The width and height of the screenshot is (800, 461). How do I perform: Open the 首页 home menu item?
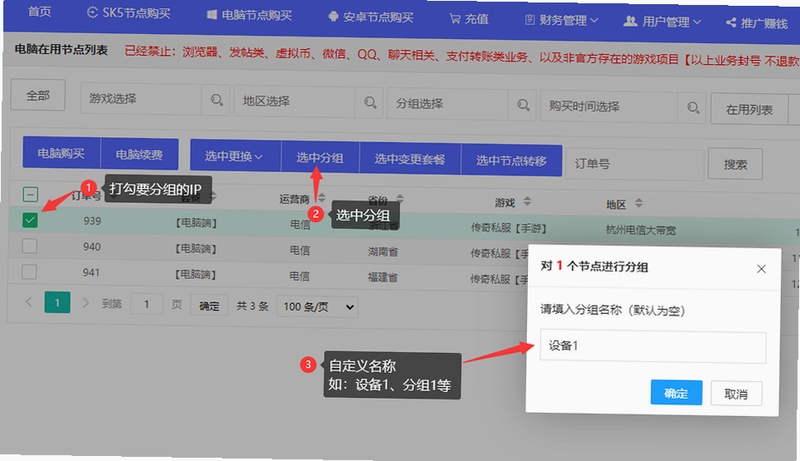click(39, 11)
